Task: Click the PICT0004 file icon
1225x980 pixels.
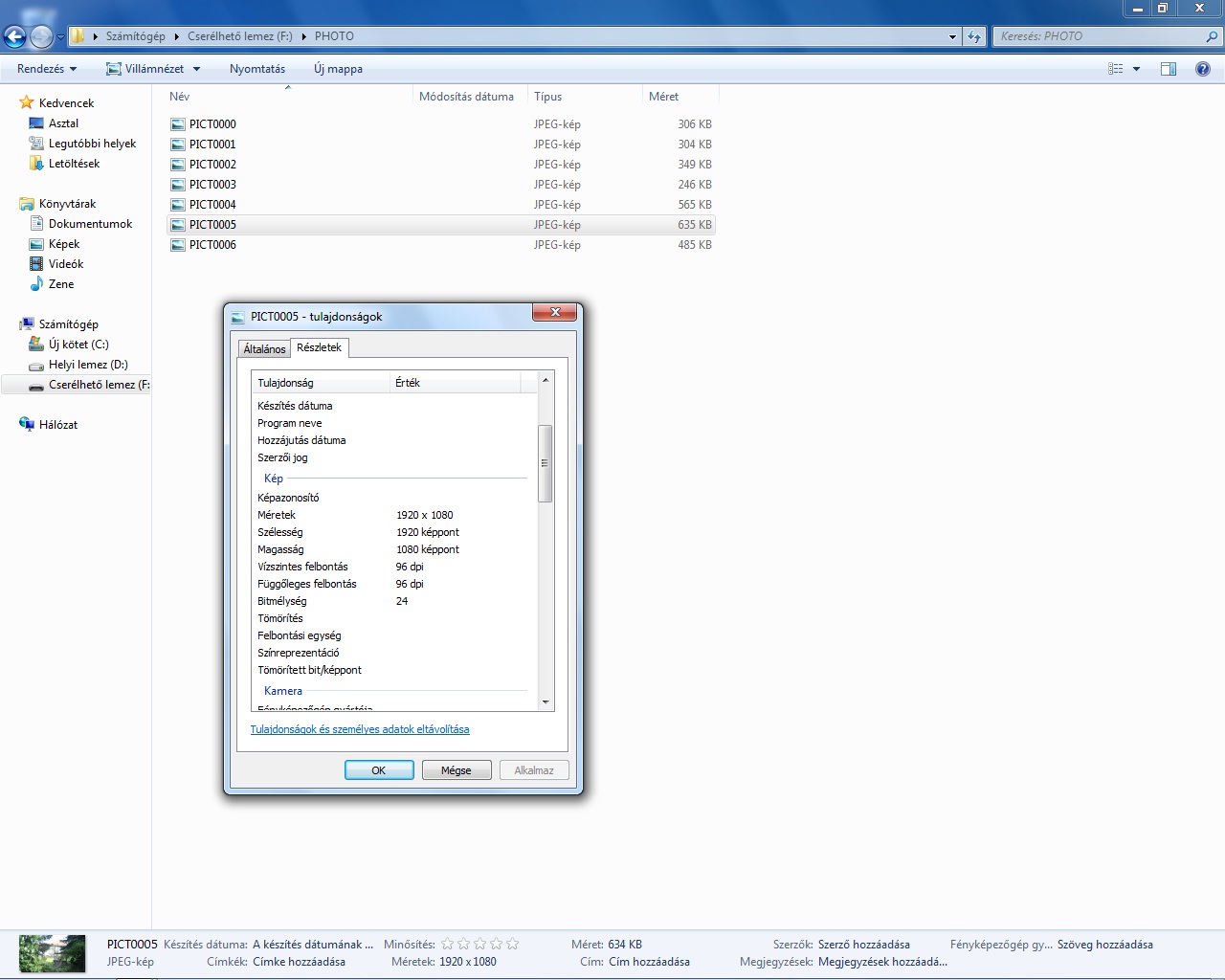Action: point(177,205)
